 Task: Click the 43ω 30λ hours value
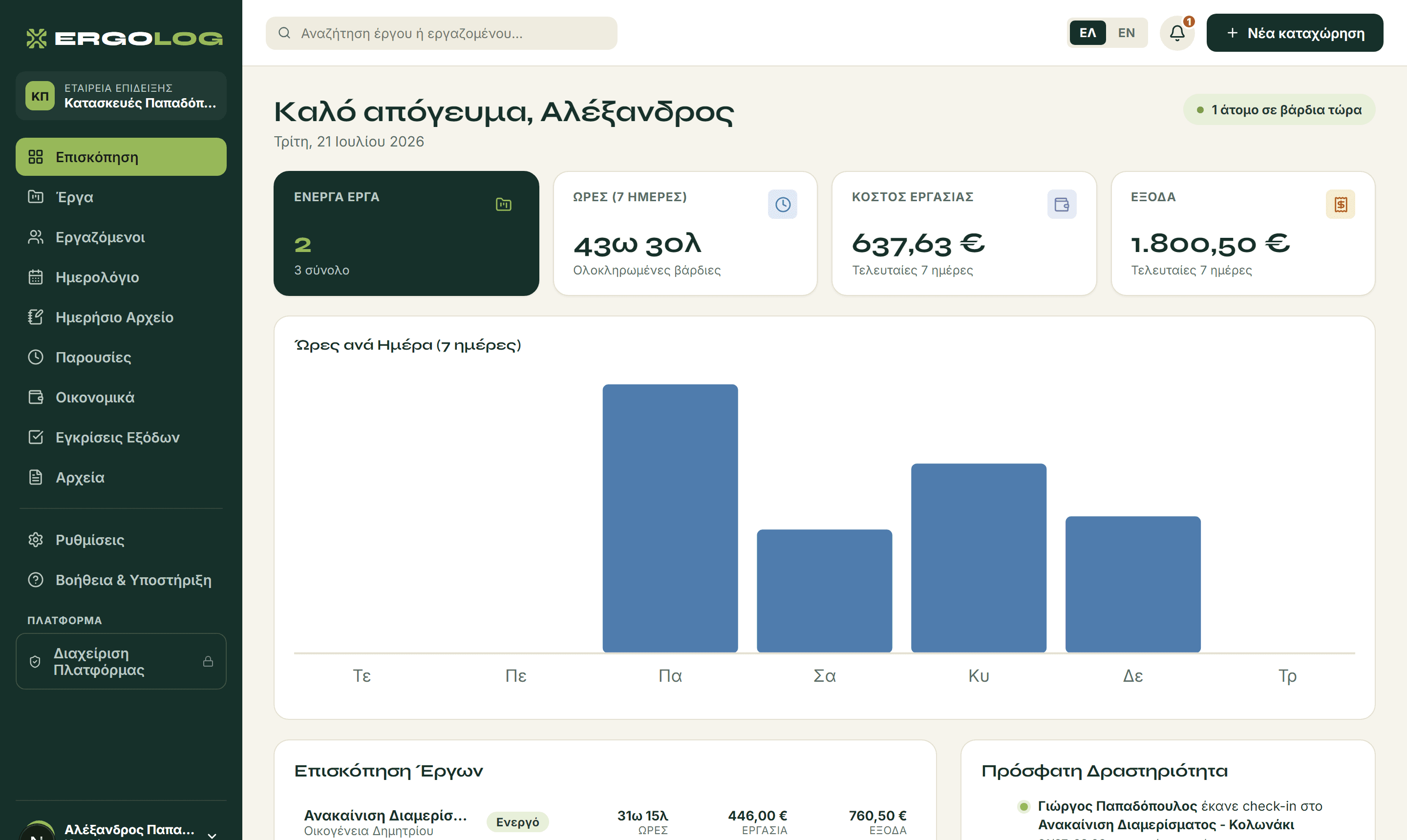pyautogui.click(x=638, y=244)
